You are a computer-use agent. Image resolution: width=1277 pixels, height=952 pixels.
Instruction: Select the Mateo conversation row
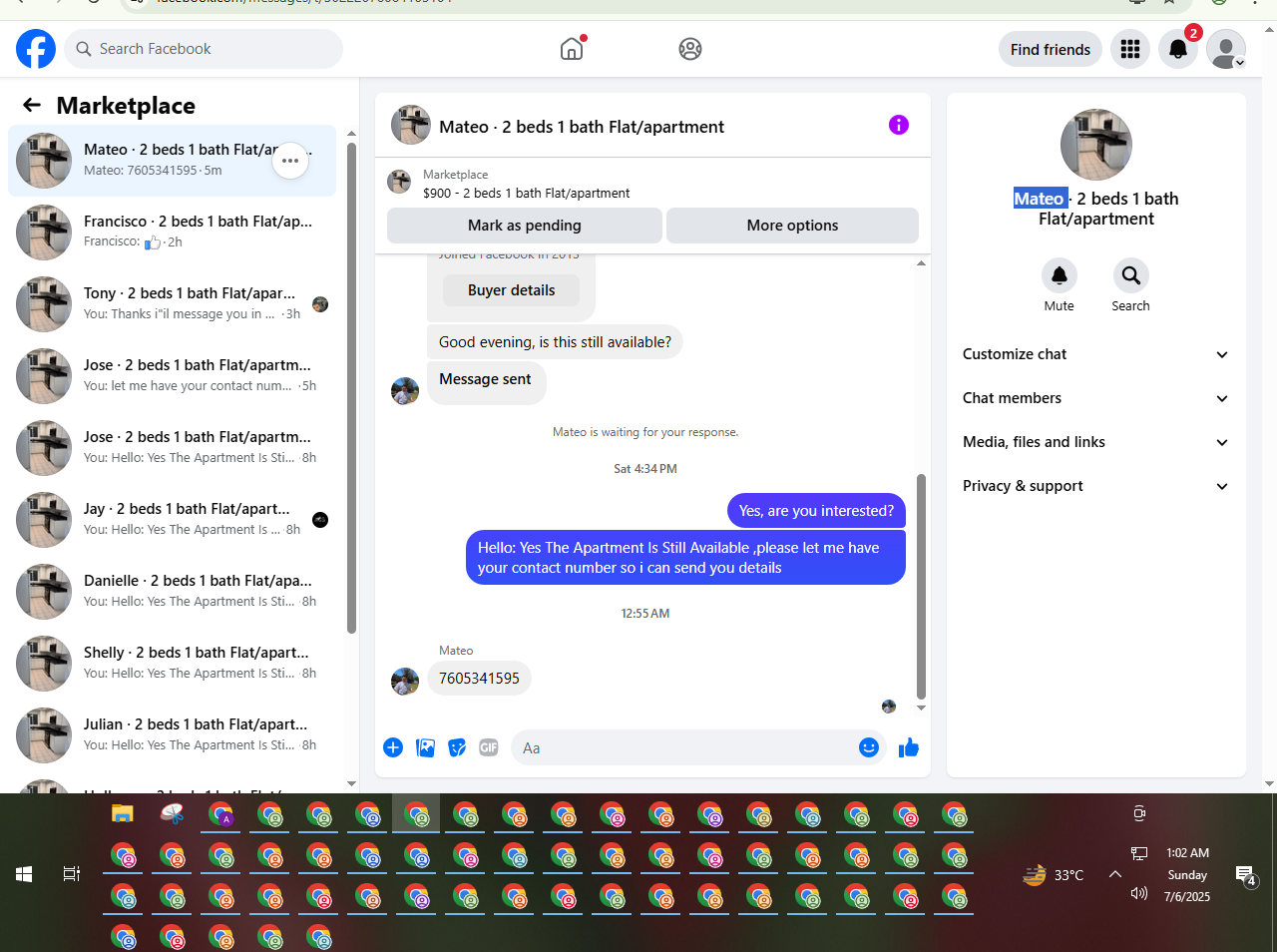pyautogui.click(x=172, y=161)
